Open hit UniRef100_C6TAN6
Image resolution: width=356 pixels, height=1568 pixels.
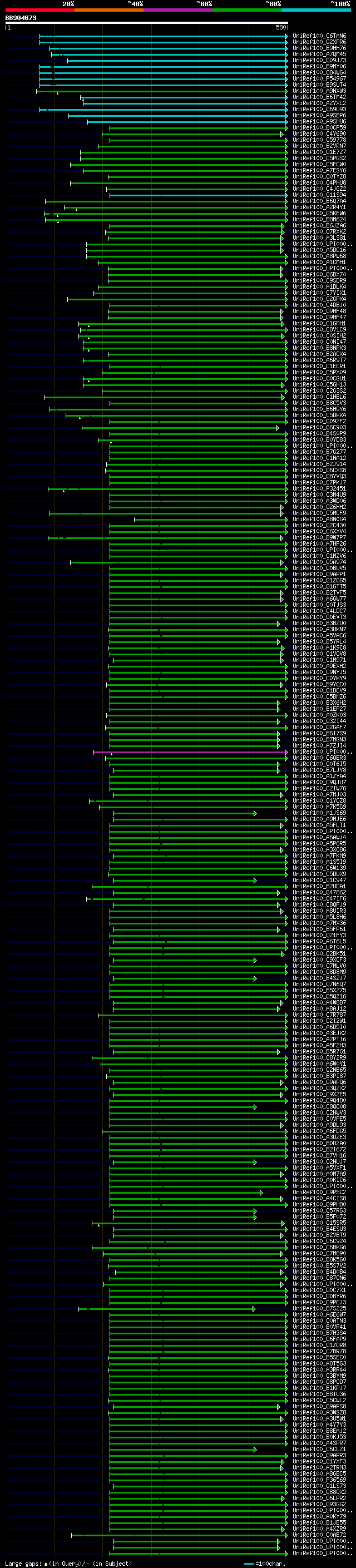tap(319, 36)
